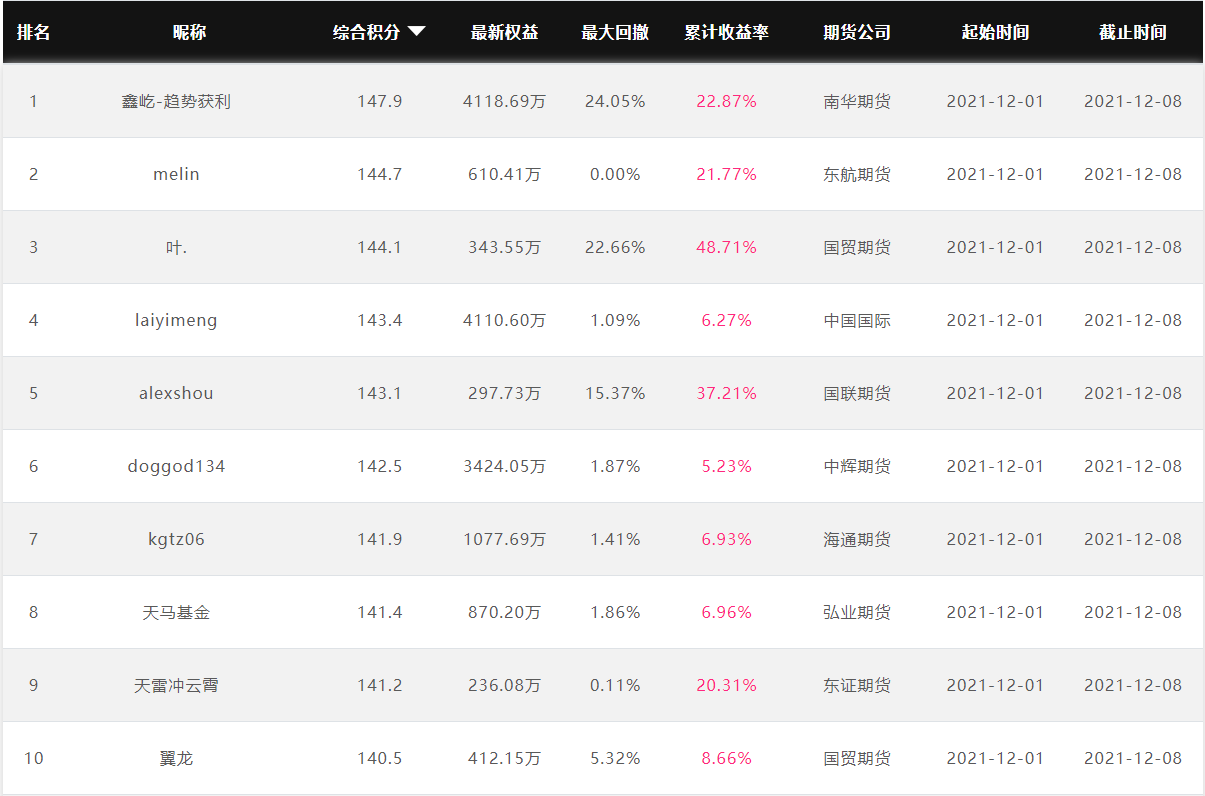Click futures company 海通期货

coord(857,539)
